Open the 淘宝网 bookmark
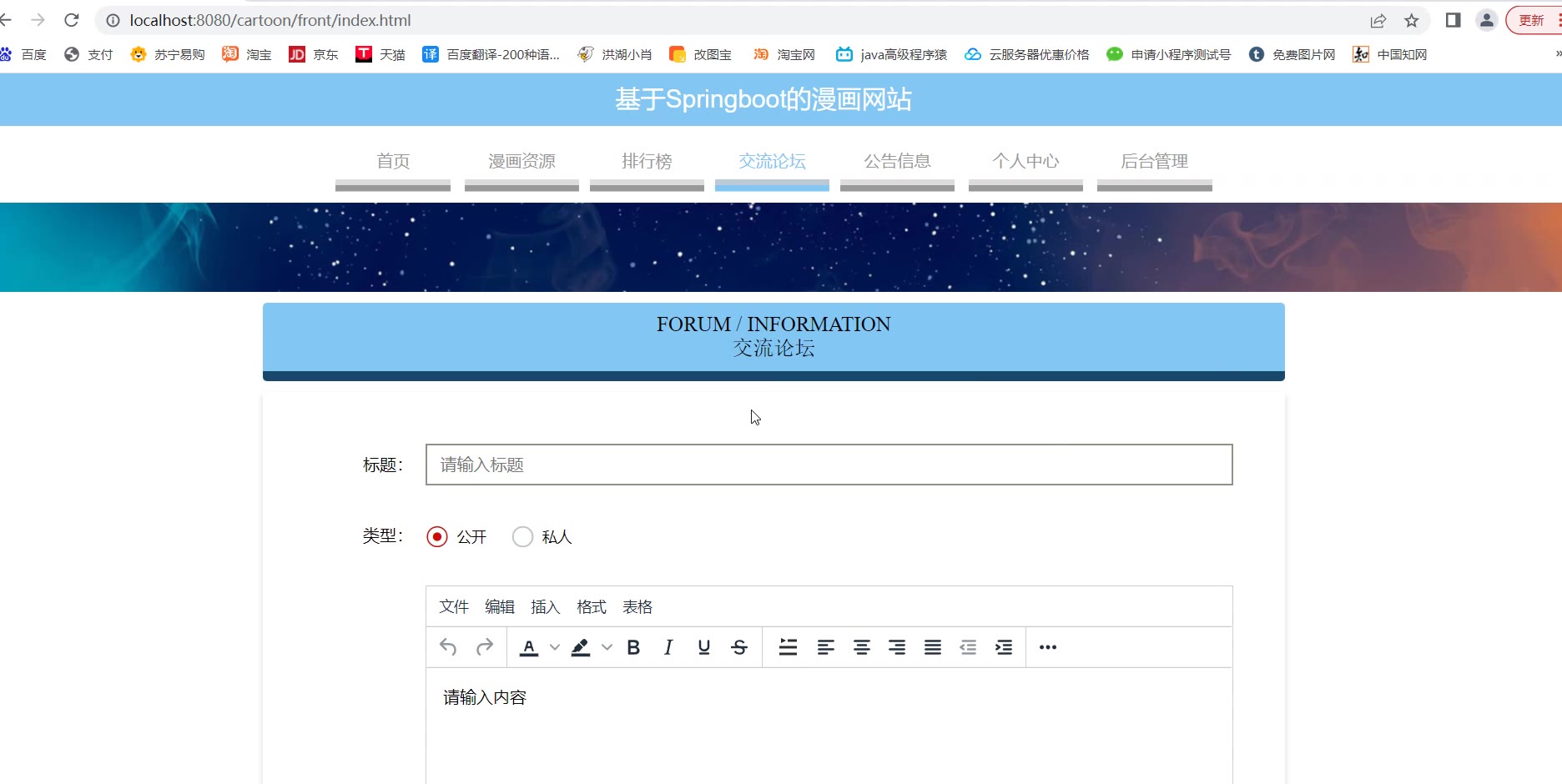 tap(784, 54)
